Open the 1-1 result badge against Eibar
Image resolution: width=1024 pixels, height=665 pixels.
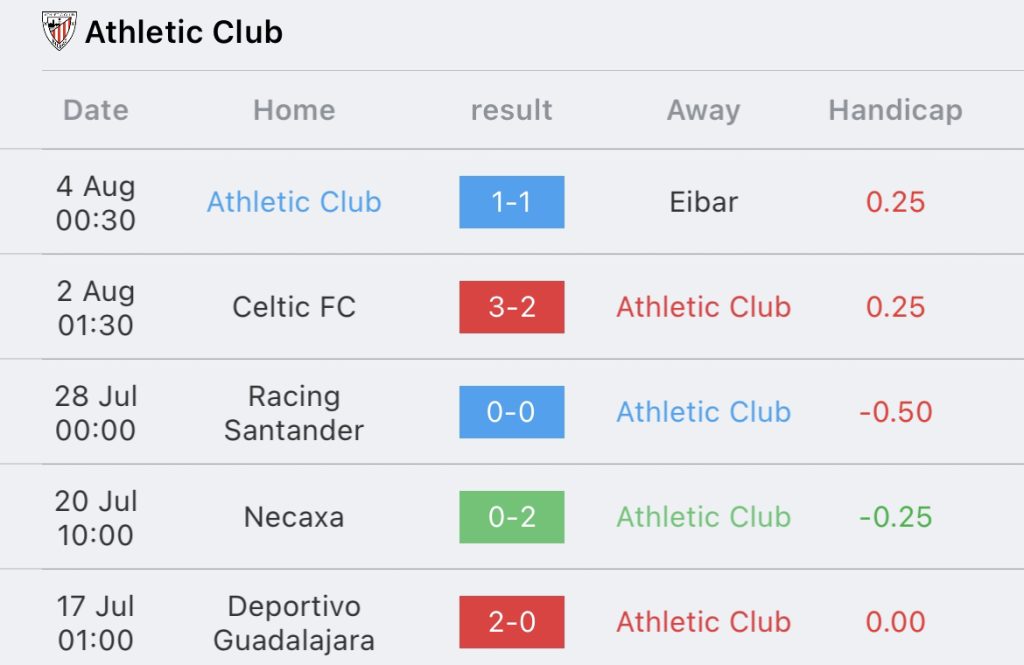[511, 202]
